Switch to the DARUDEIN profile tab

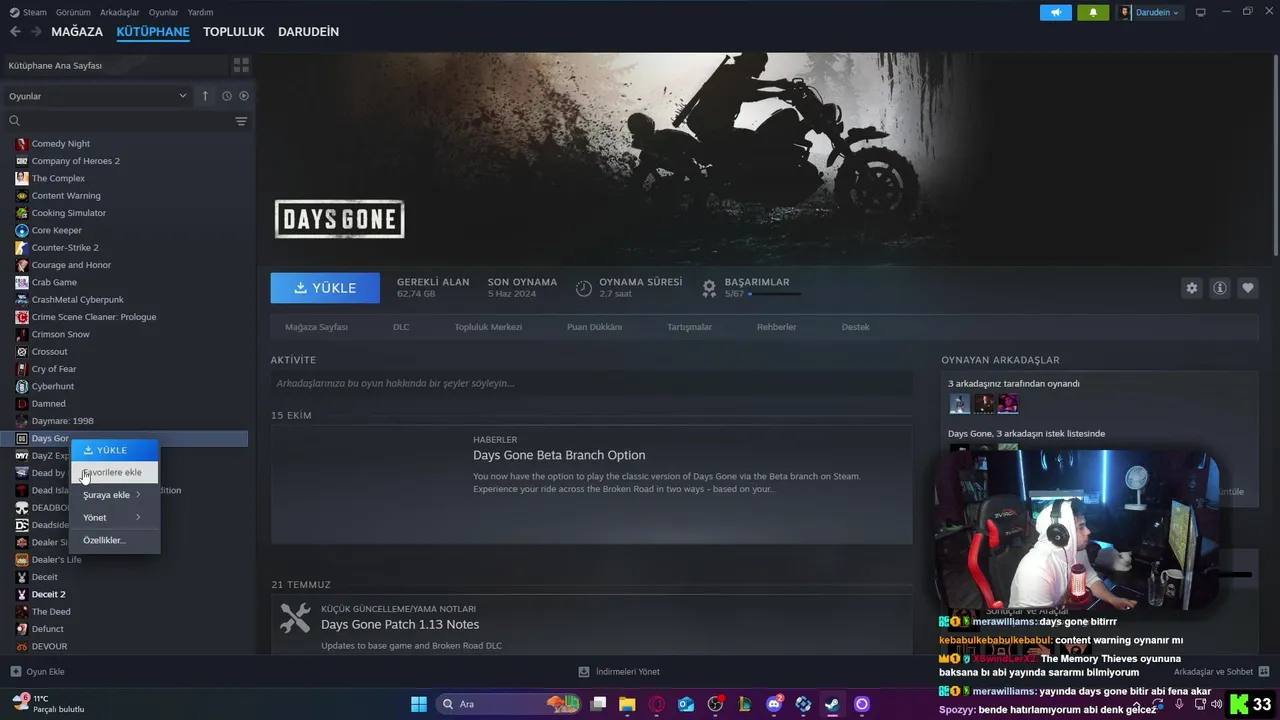308,32
